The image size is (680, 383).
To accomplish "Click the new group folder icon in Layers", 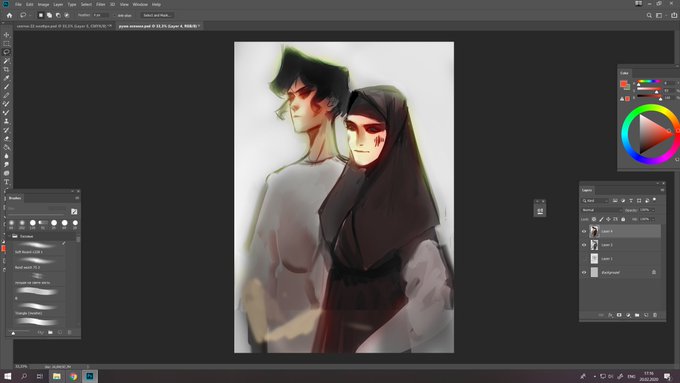I will (637, 315).
